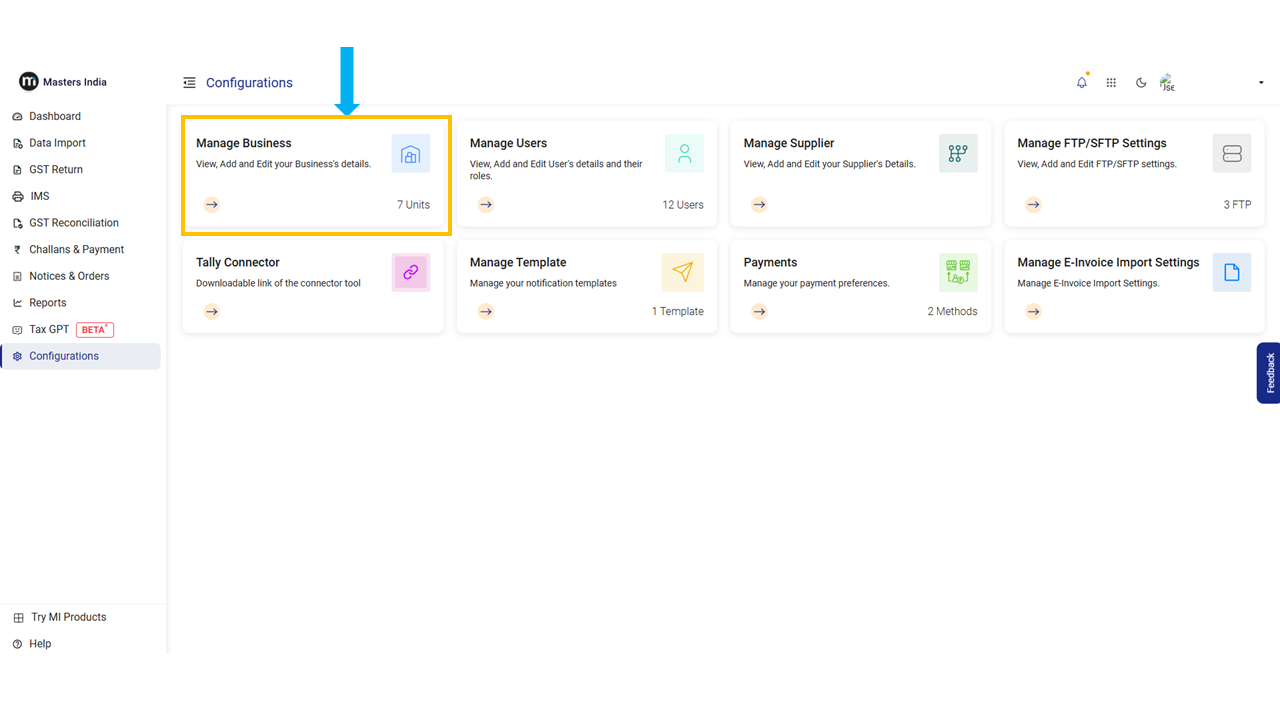Click the Manage Template paper plane icon
Image resolution: width=1280 pixels, height=720 pixels.
coord(683,272)
